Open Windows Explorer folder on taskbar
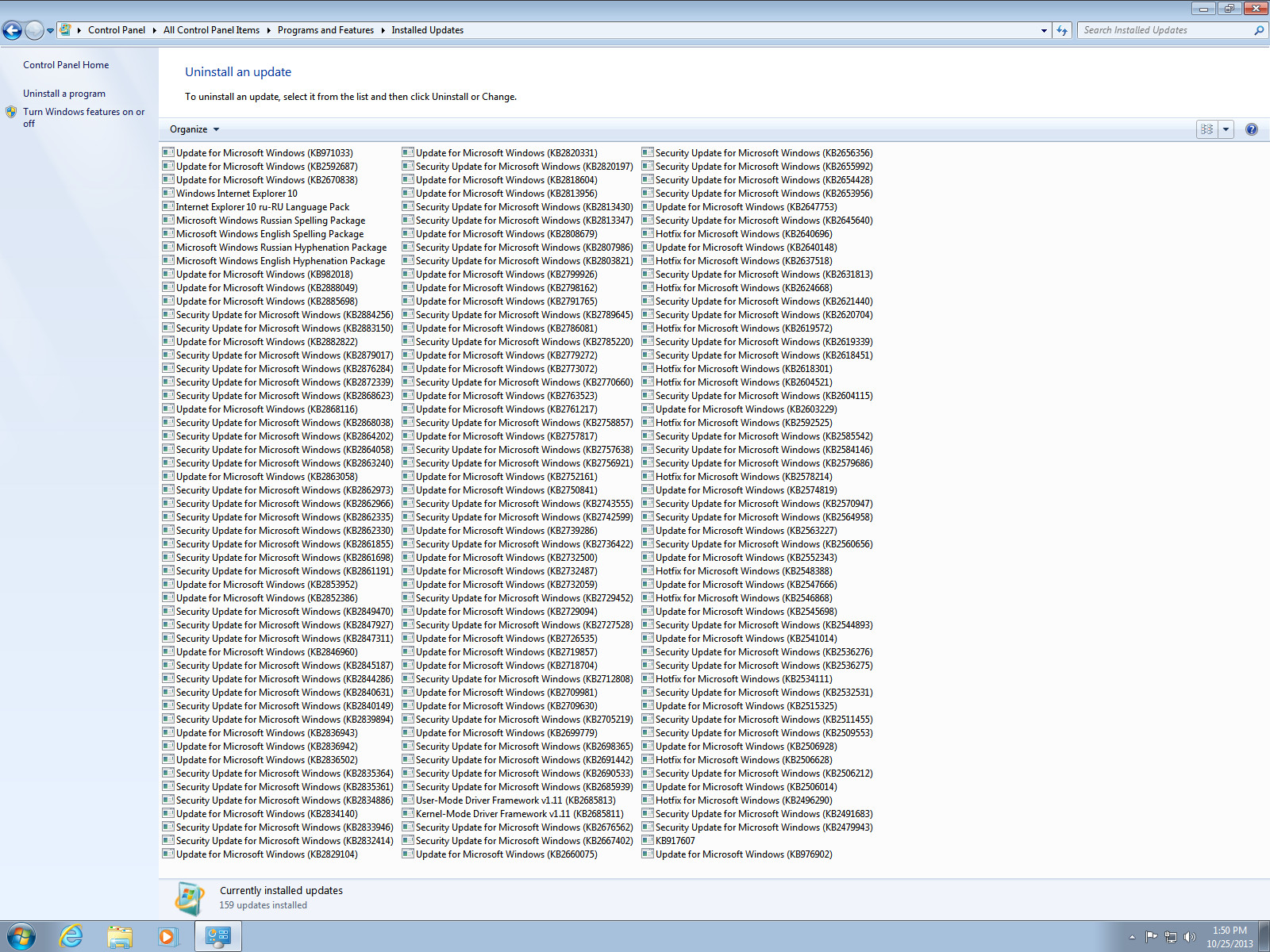Viewport: 1270px width, 952px height. pos(120,936)
